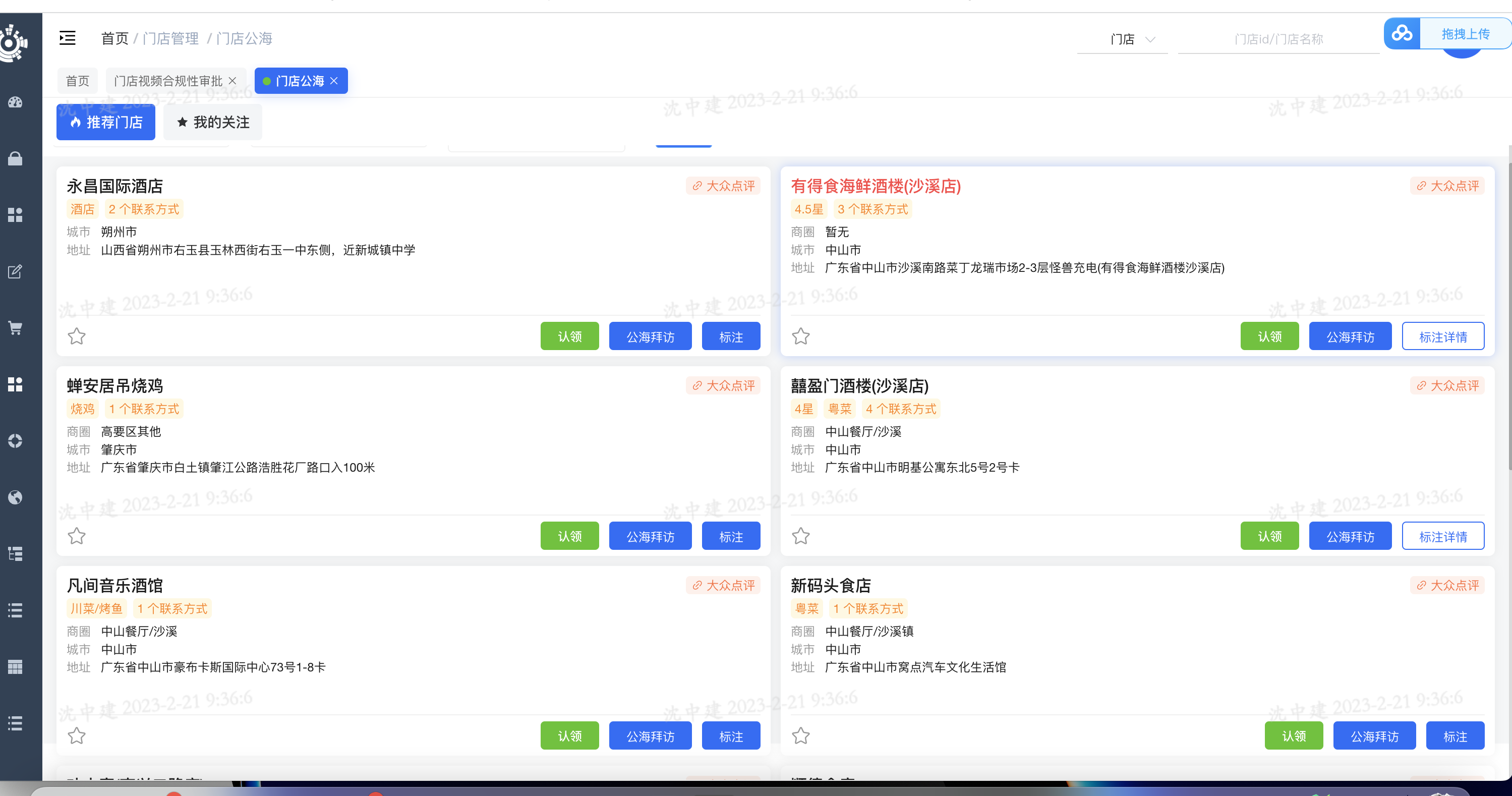Open 大众点评 link for 凡间音乐酒馆
Viewport: 1512px width, 796px height.
point(723,585)
